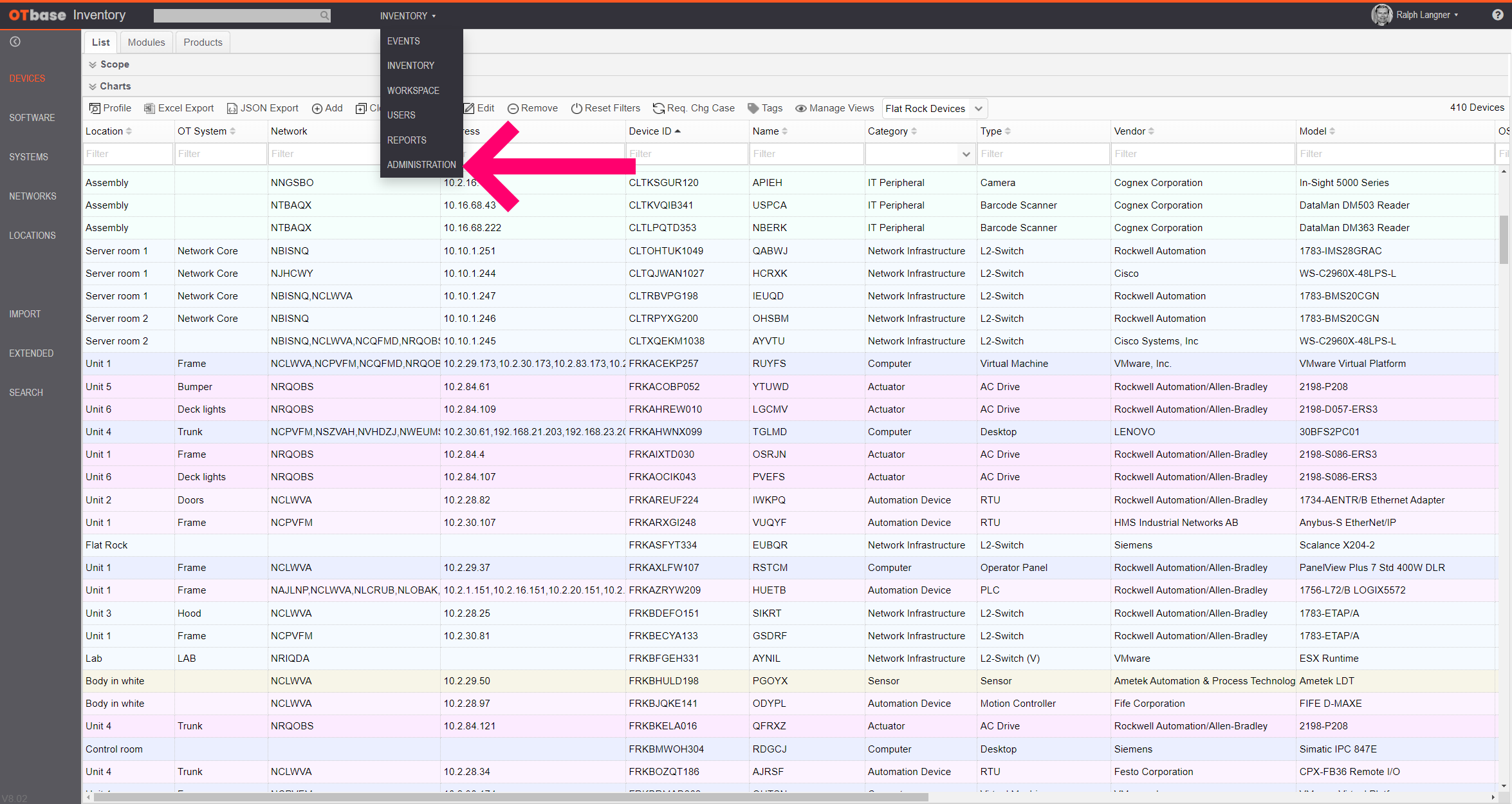Click the Device ID filter field
1512x804 pixels.
tap(687, 154)
